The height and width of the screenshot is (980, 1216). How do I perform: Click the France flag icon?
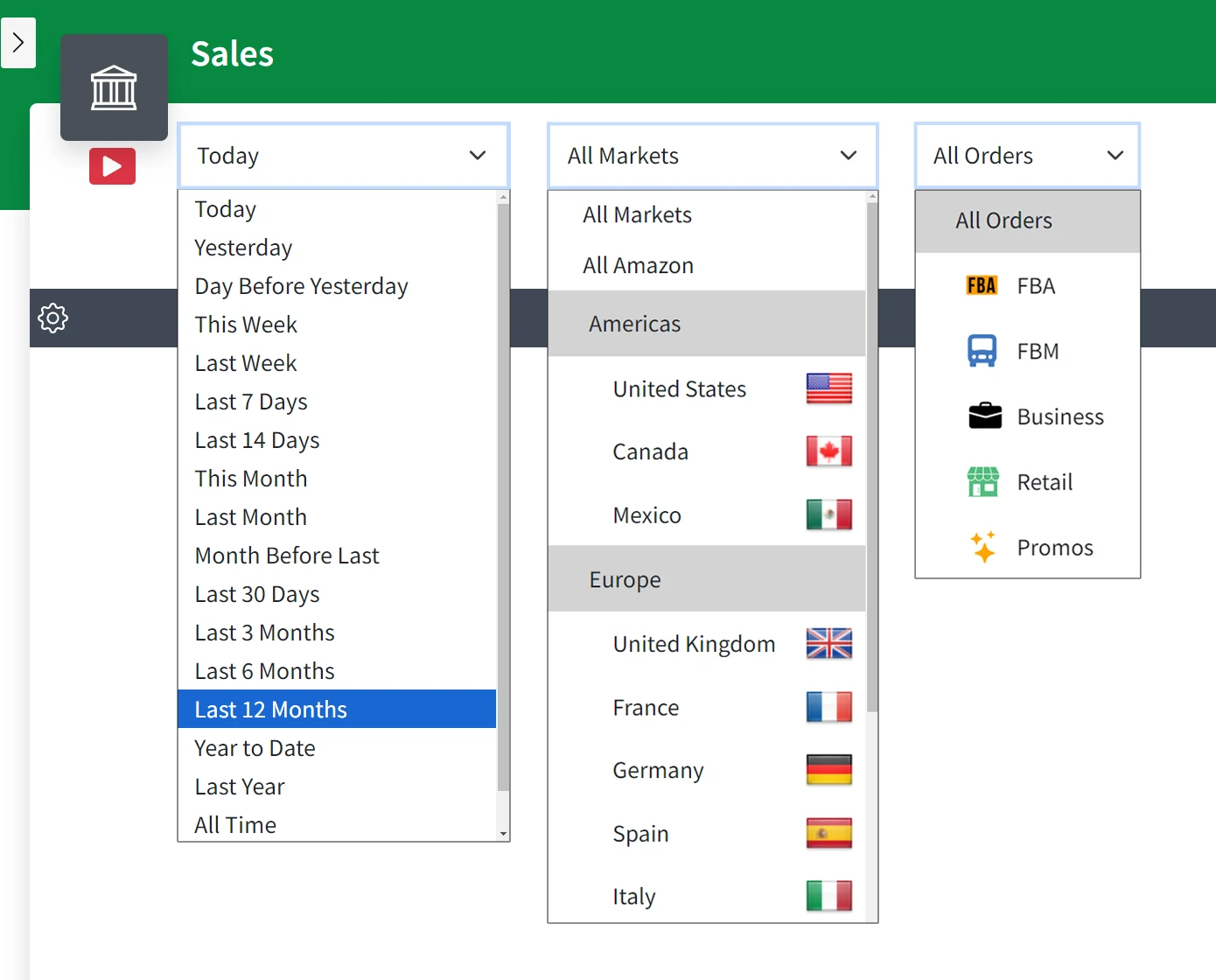point(829,707)
